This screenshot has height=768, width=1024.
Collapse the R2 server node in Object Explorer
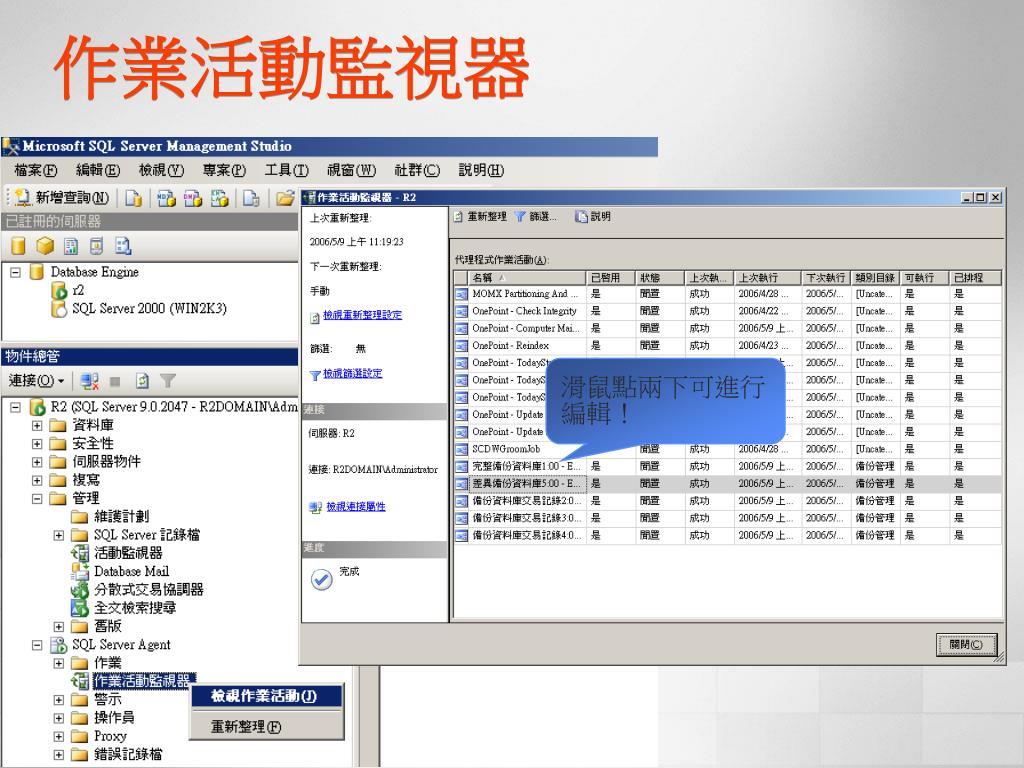pos(16,407)
